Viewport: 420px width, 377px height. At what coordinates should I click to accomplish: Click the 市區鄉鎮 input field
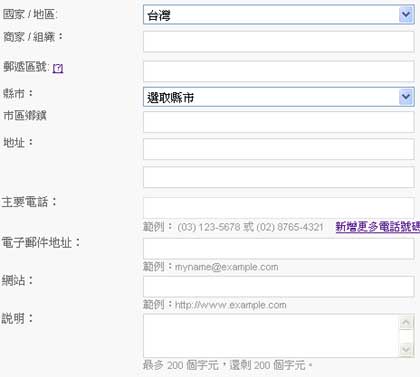pos(279,122)
